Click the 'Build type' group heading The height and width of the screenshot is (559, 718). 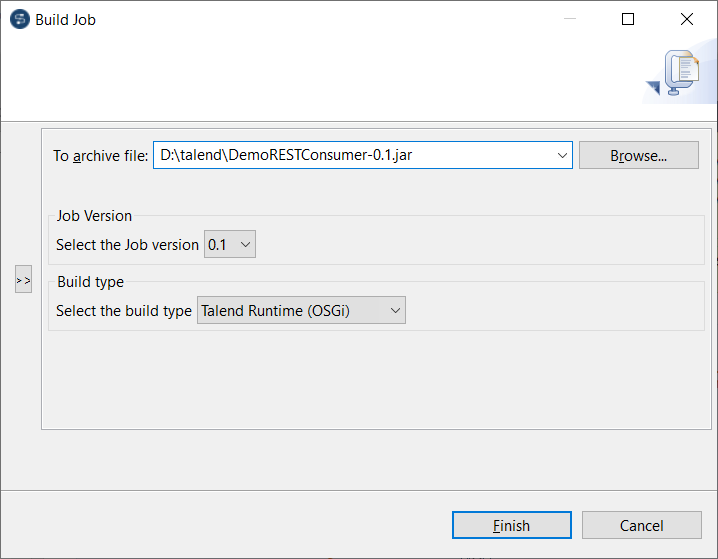90,282
